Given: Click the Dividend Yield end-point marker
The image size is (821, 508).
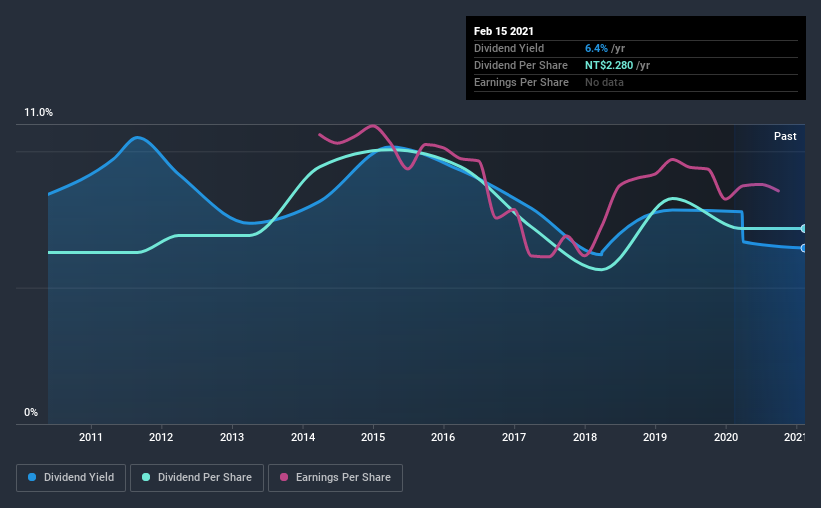Looking at the screenshot, I should click(x=803, y=248).
